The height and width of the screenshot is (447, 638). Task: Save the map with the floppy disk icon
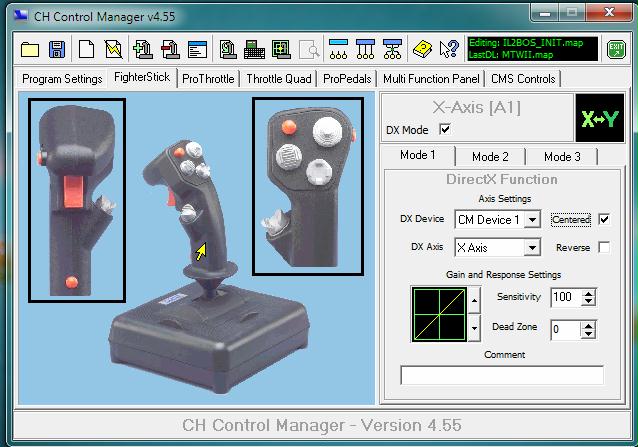point(57,50)
